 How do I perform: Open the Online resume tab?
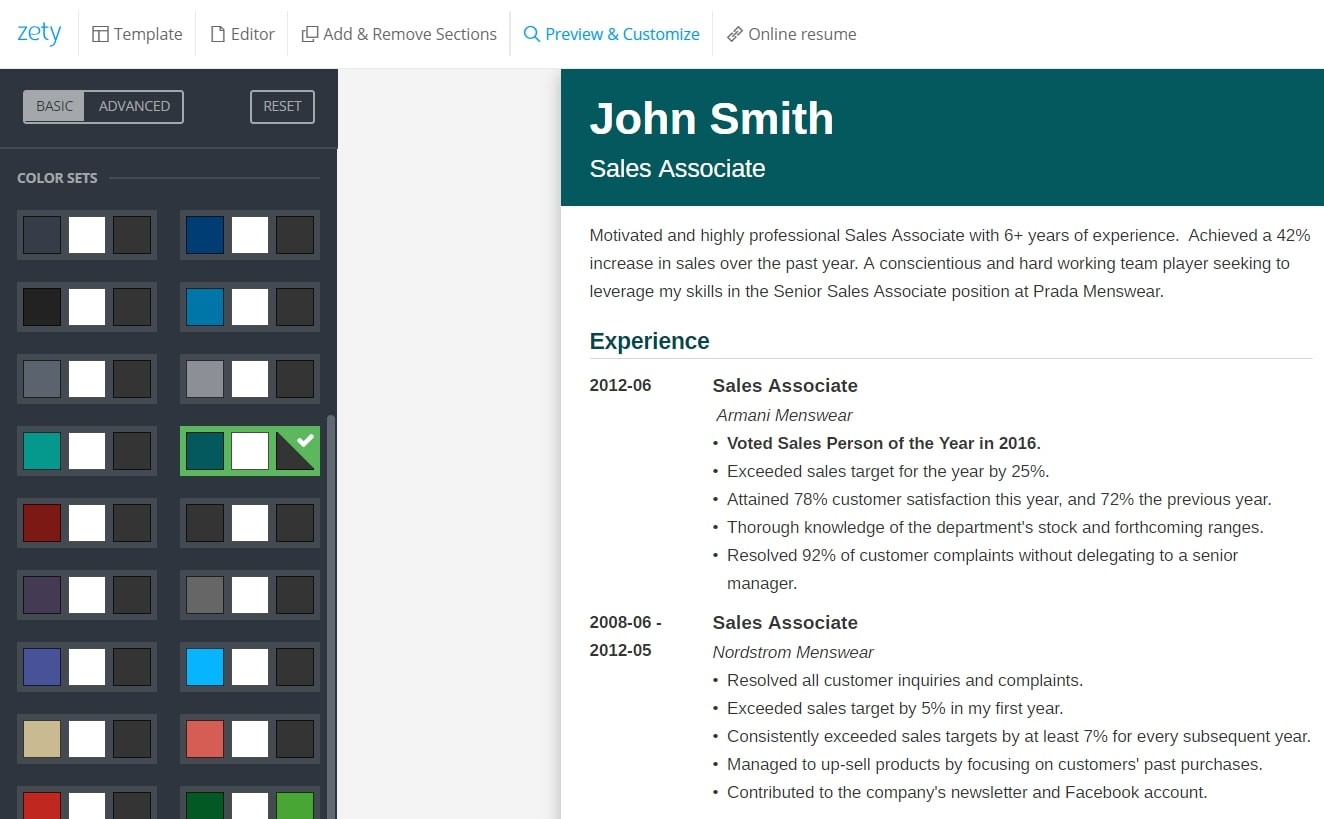[791, 34]
